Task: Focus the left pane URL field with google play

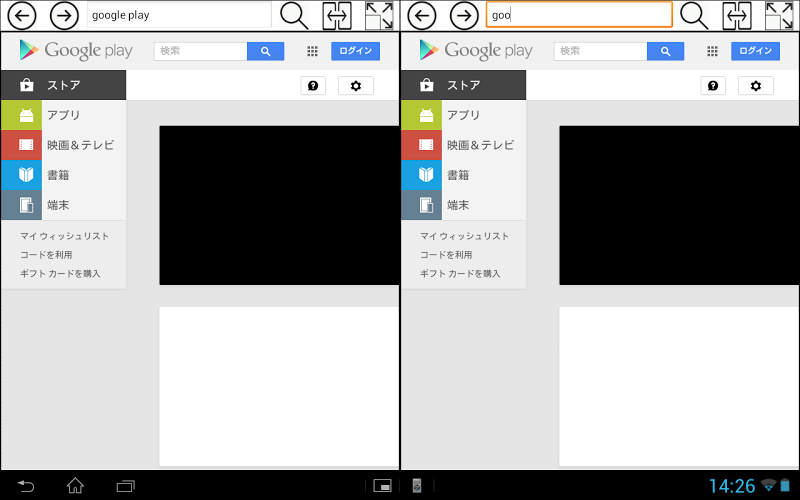Action: click(x=179, y=15)
